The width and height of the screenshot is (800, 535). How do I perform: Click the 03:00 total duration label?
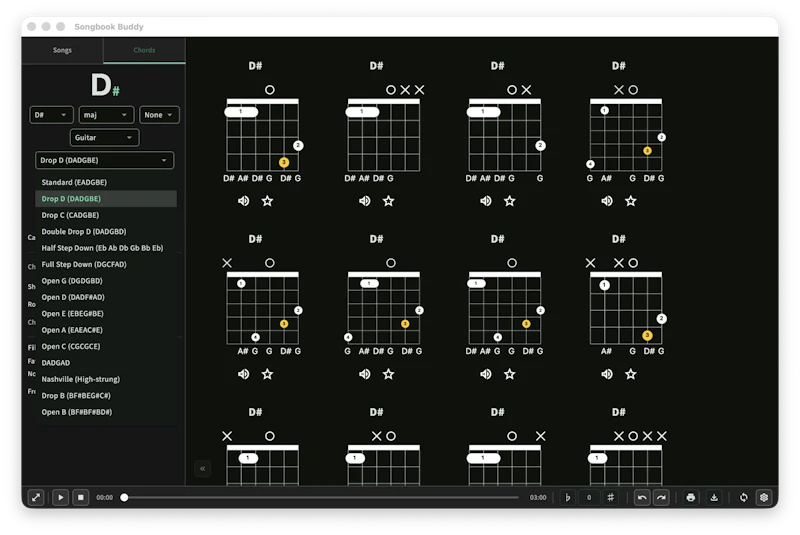(x=538, y=497)
